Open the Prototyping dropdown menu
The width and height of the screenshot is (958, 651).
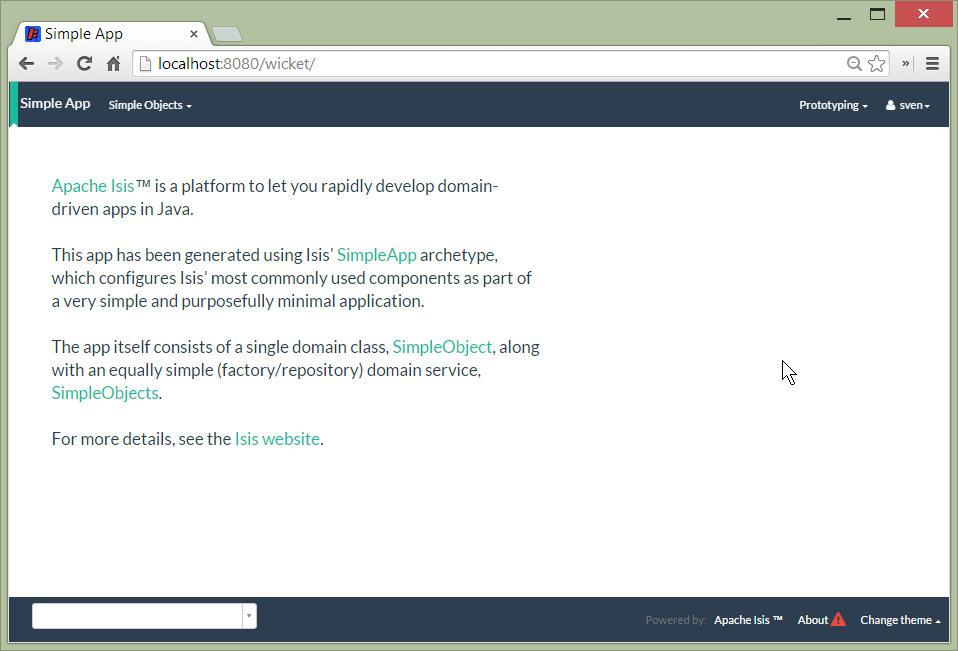[x=833, y=105]
